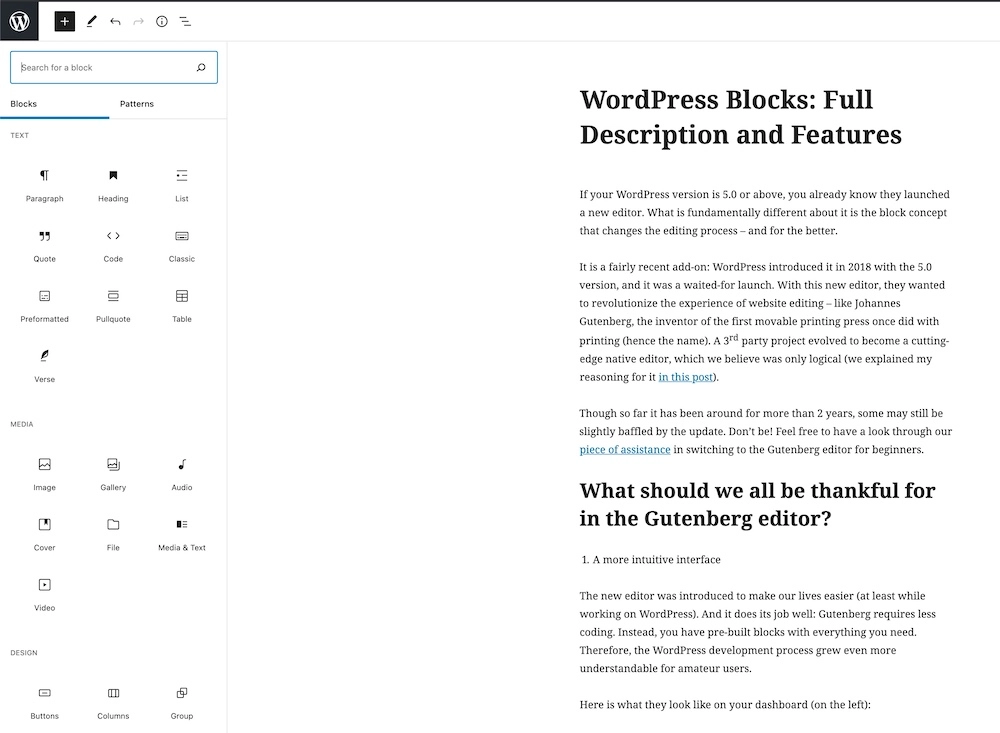Viewport: 1000px width, 733px height.
Task: Insert a Table block
Action: [x=182, y=306]
